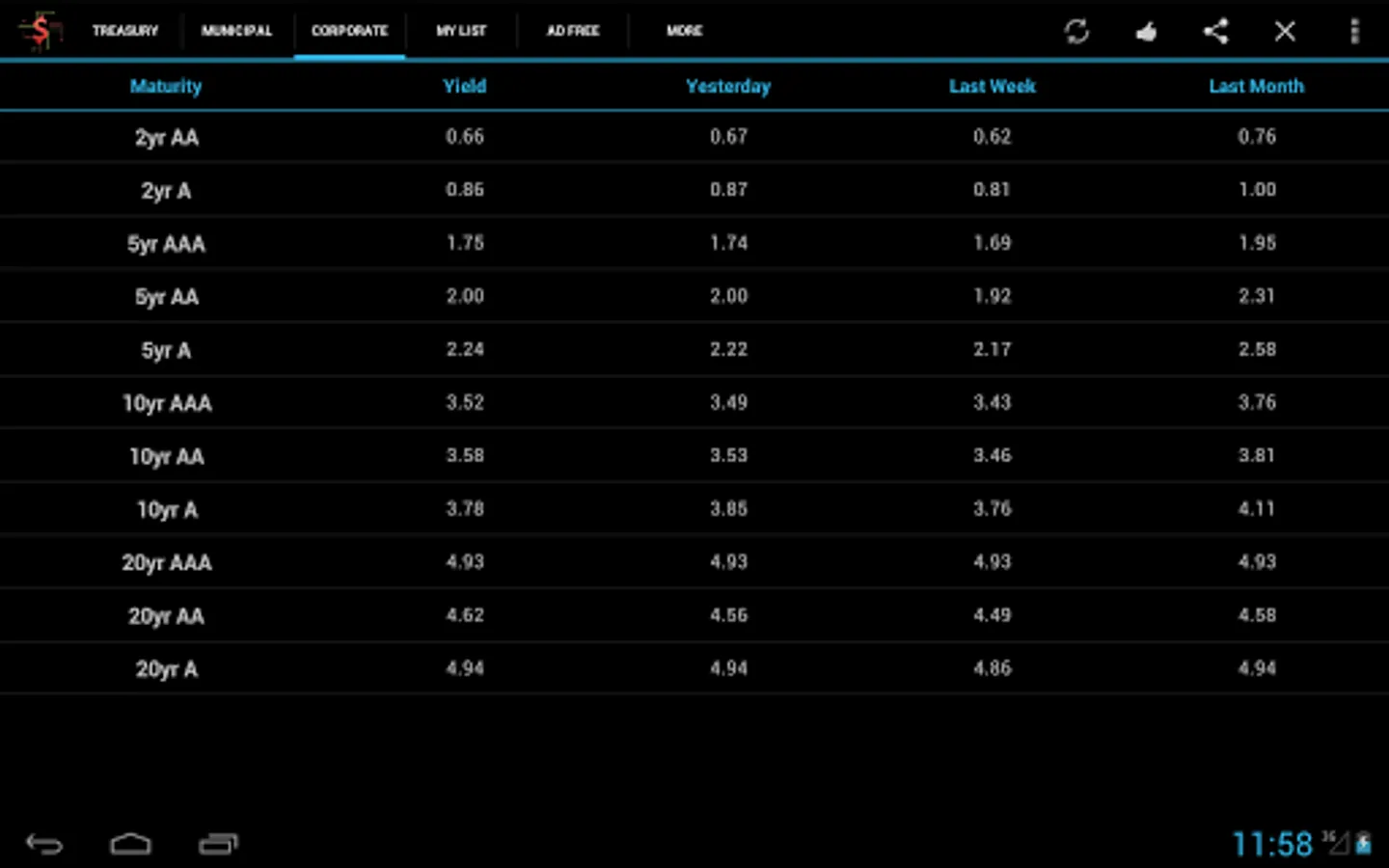The height and width of the screenshot is (868, 1389).
Task: Tap the 3.52 yield value for 10yr AAA
Action: [x=465, y=402]
